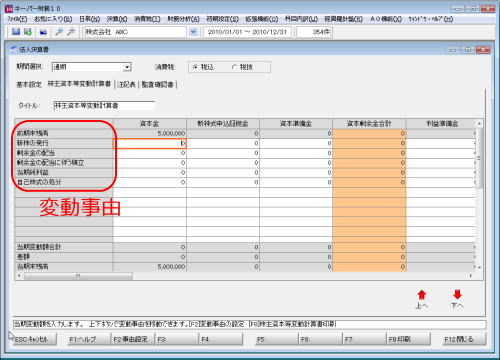Viewport: 500px width, 360px height.
Task: Click the app icon in the title bar
Action: pos(9,8)
